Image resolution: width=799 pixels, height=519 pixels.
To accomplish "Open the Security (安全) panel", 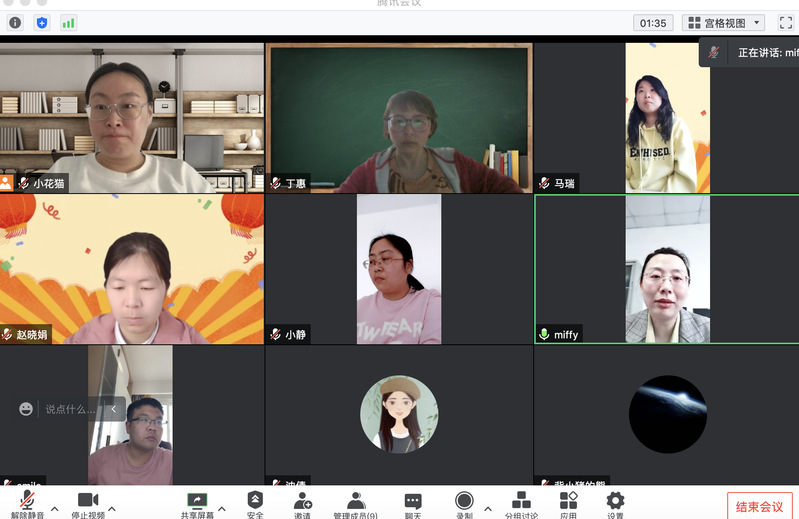I will [x=255, y=504].
